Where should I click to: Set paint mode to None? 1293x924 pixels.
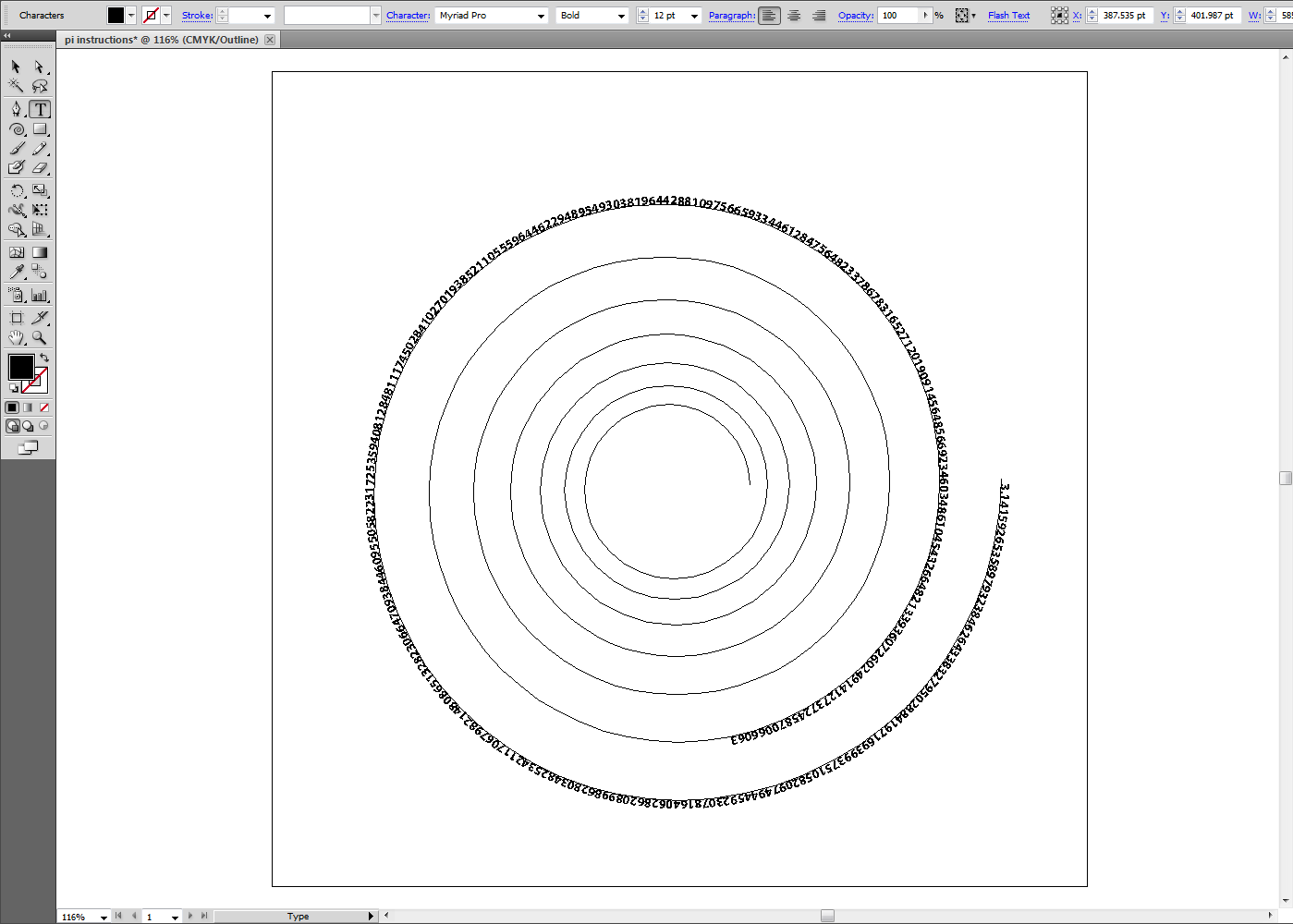pos(43,407)
